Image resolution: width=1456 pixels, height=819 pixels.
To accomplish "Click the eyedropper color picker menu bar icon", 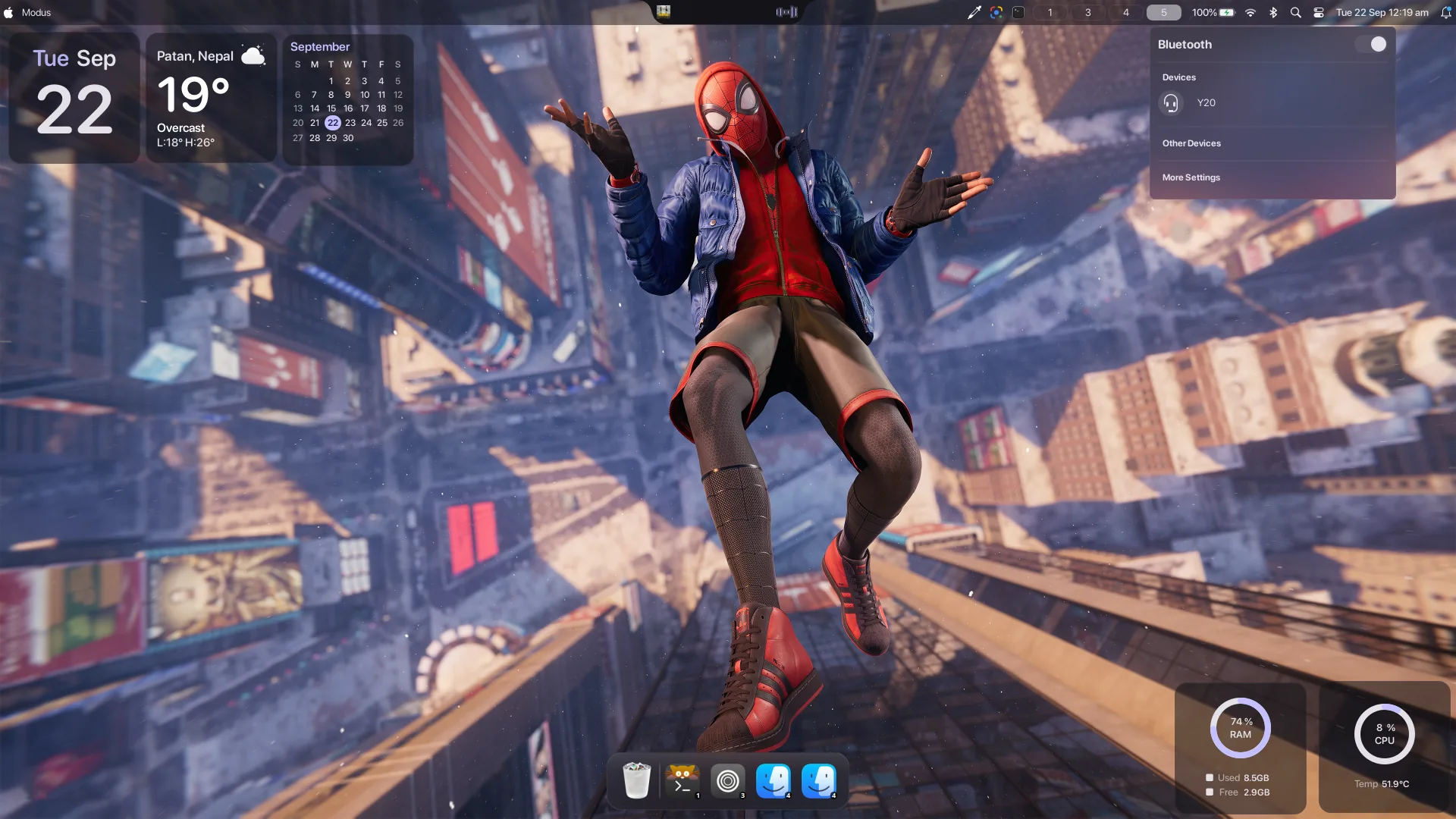I will pyautogui.click(x=974, y=12).
